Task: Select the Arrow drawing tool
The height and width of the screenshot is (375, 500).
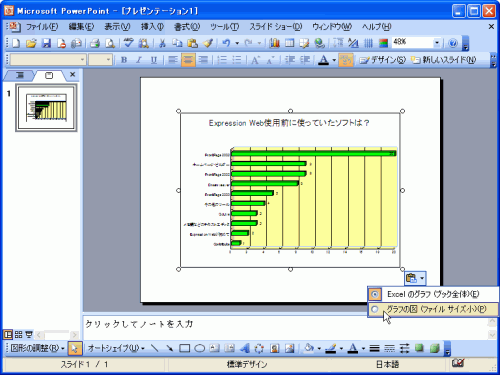Action: pos(170,348)
